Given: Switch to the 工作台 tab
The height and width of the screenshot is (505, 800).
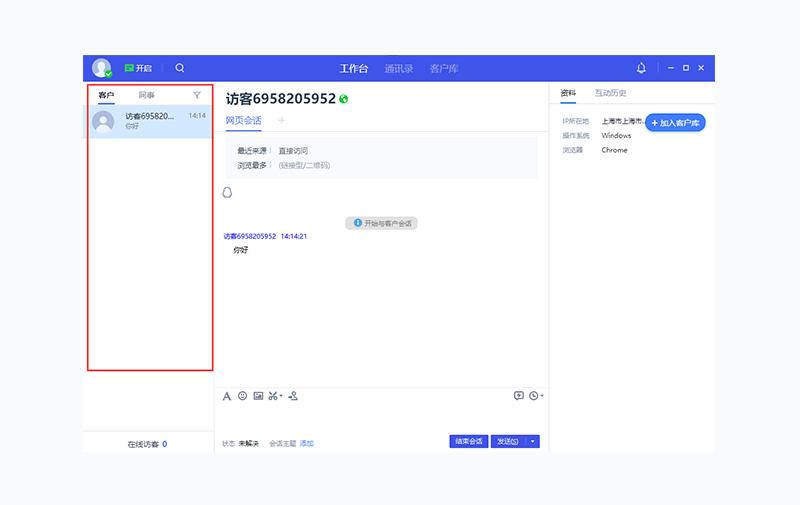Looking at the screenshot, I should click(354, 68).
